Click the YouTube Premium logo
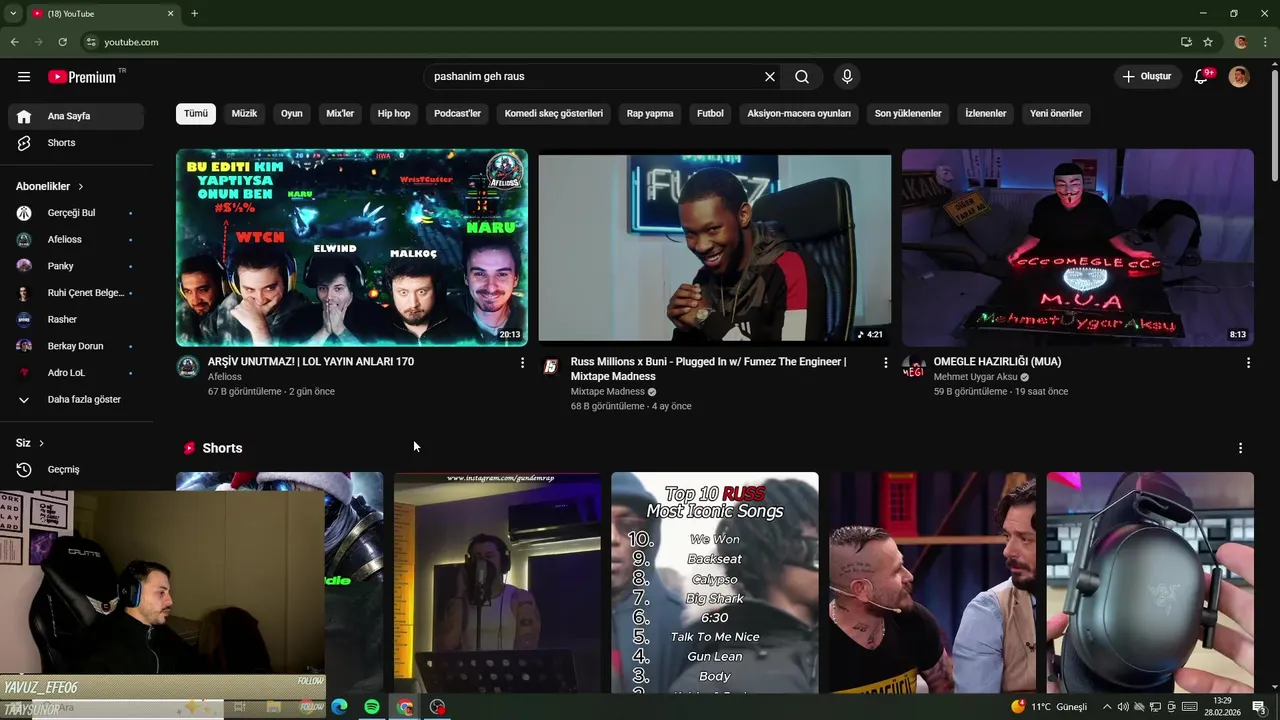Screen dimensions: 1280x720 82,77
